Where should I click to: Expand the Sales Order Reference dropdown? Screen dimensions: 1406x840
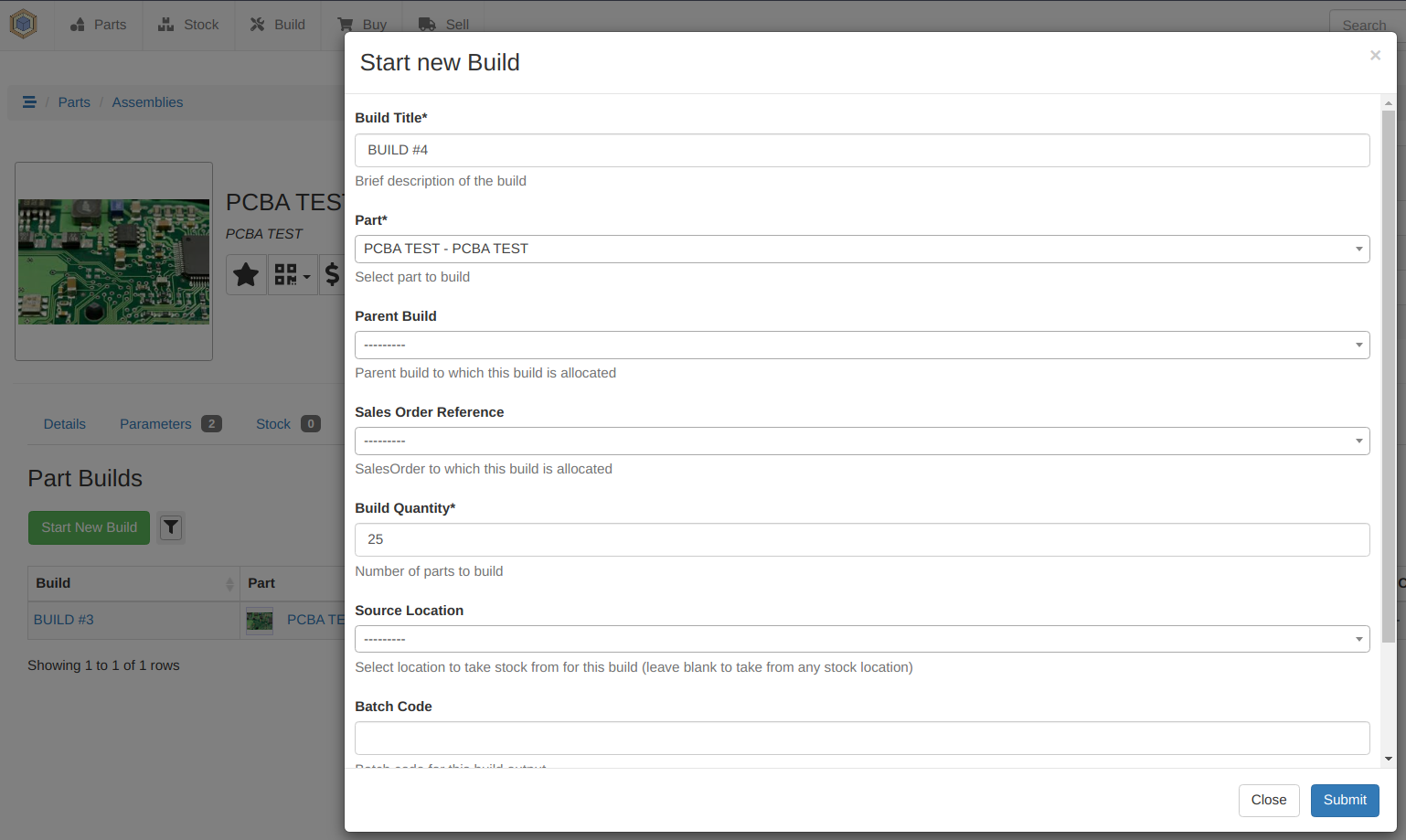[861, 441]
